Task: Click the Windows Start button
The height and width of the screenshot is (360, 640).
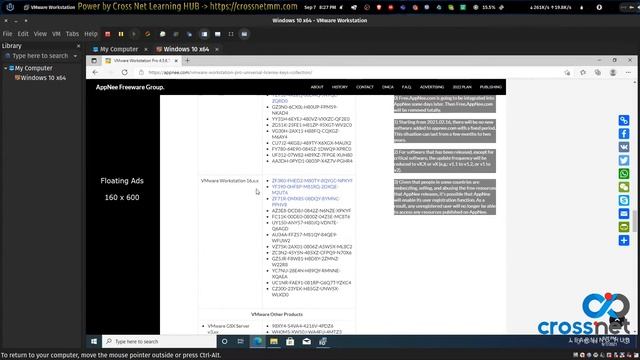Action: (x=94, y=342)
